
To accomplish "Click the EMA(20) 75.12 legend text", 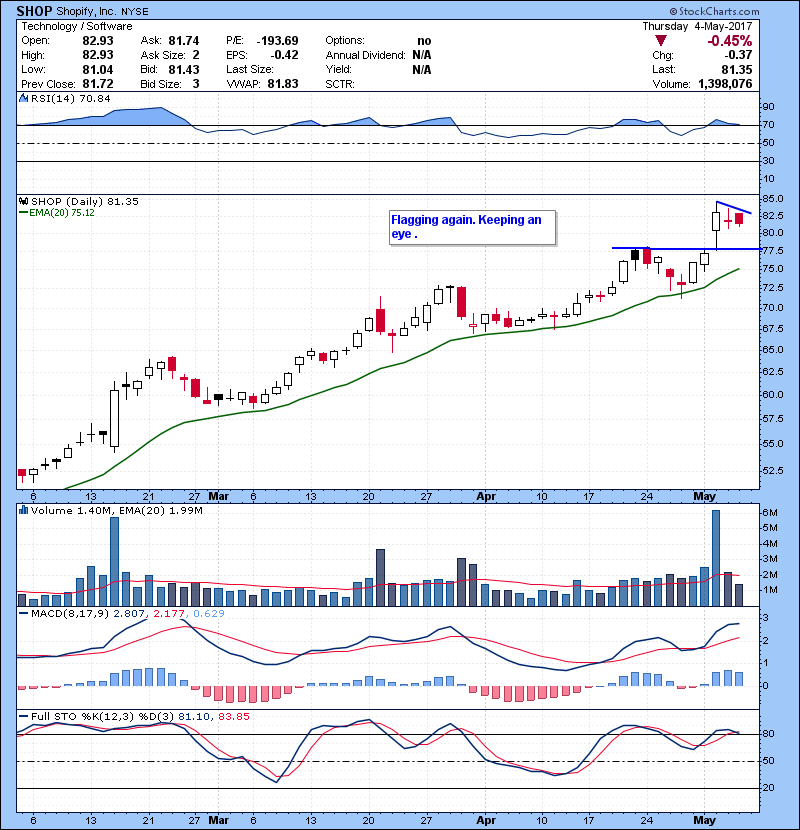I will tap(62, 213).
